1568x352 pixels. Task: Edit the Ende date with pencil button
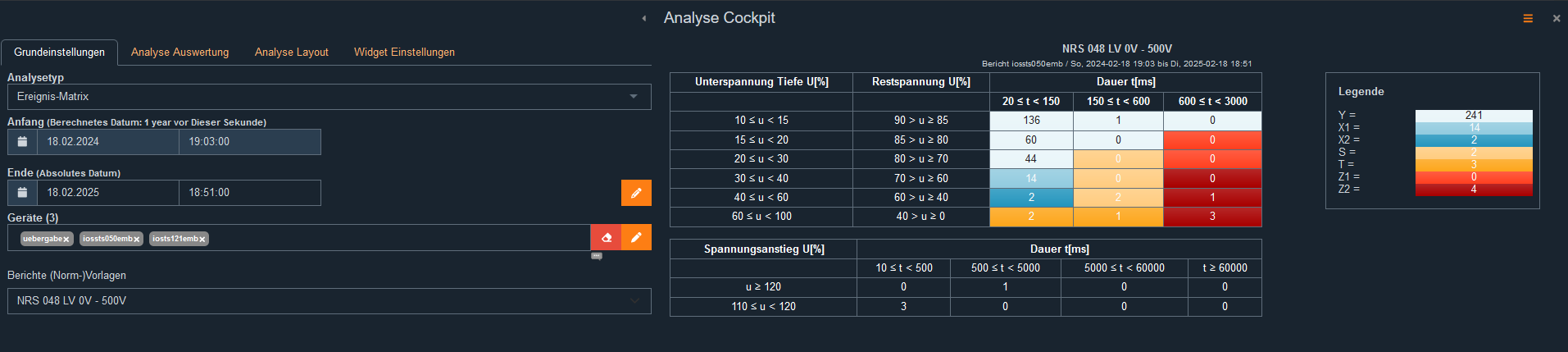636,193
